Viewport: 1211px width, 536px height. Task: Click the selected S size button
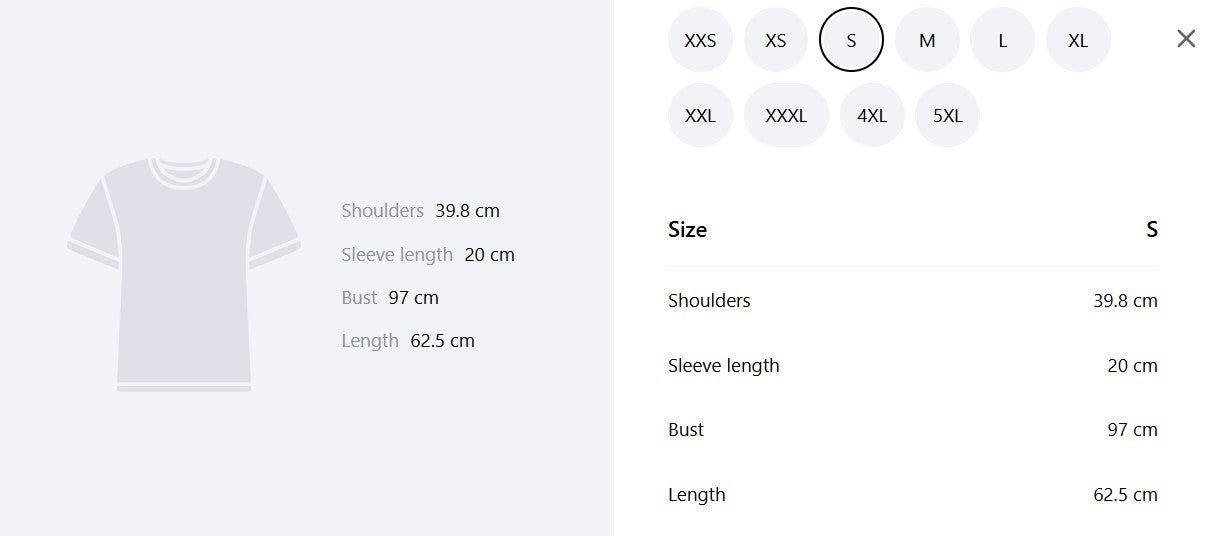[x=851, y=40]
